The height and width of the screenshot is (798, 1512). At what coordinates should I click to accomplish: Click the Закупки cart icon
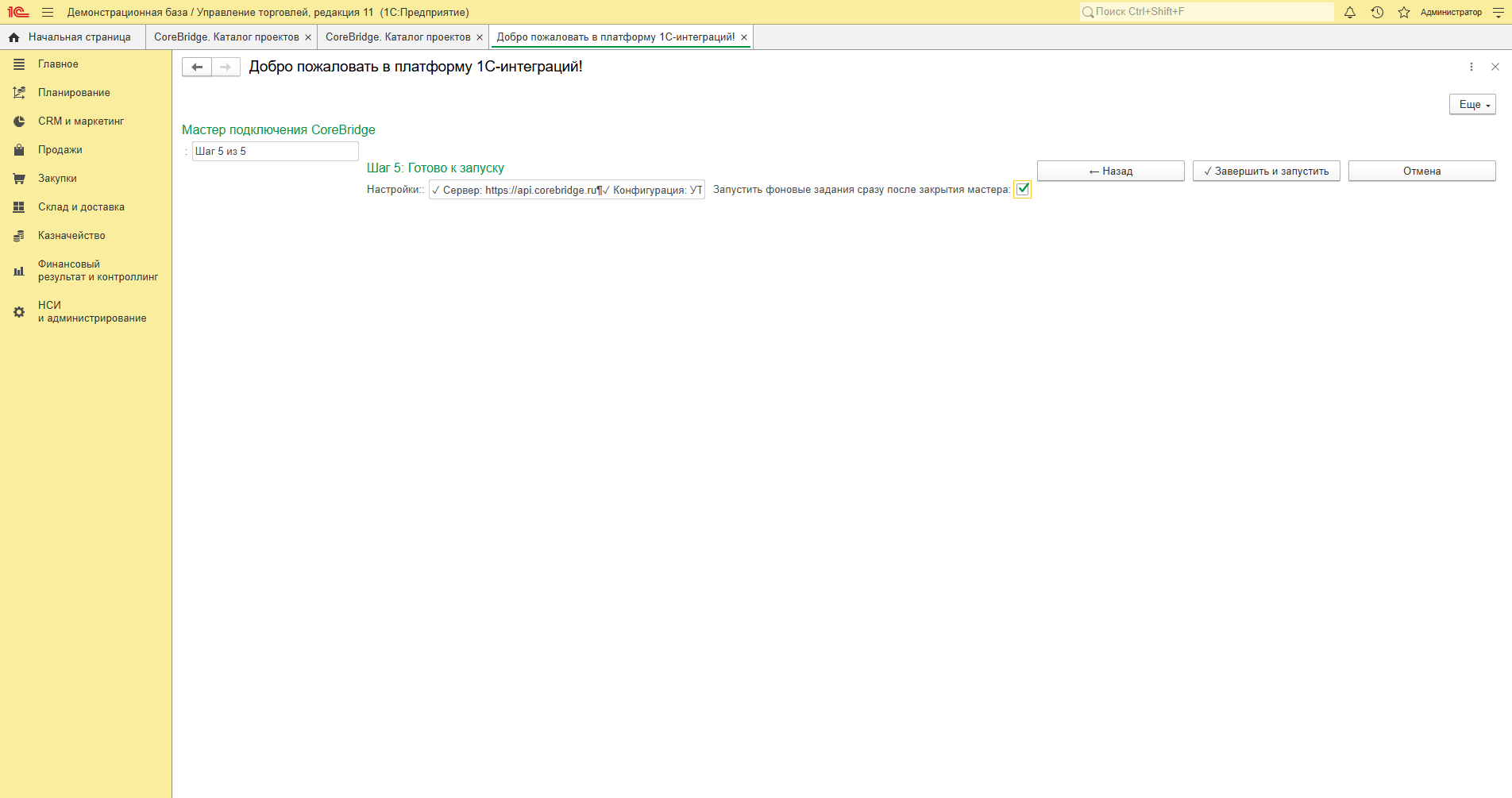19,179
